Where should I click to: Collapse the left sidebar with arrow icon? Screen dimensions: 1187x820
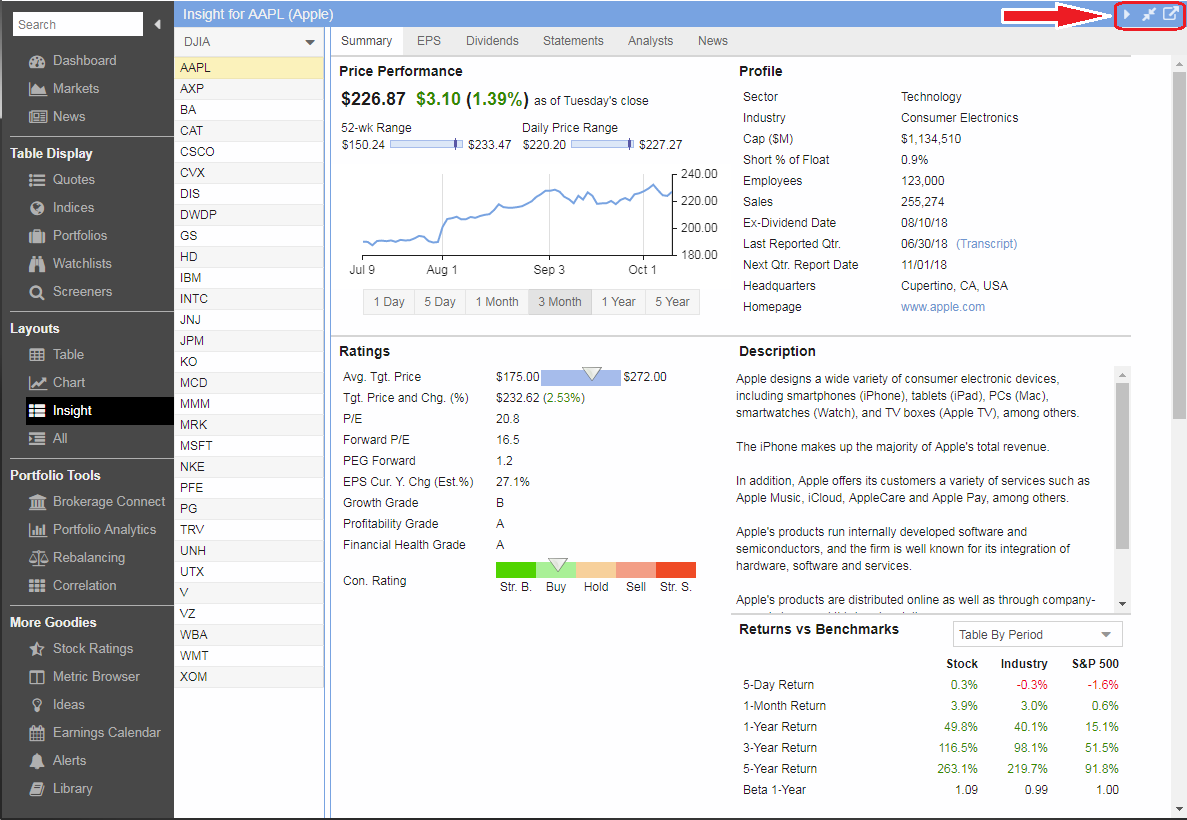click(x=158, y=24)
